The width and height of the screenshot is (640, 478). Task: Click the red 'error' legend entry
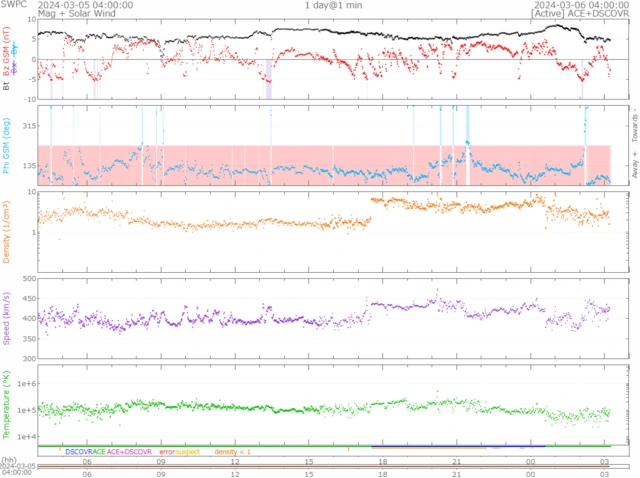click(x=166, y=452)
